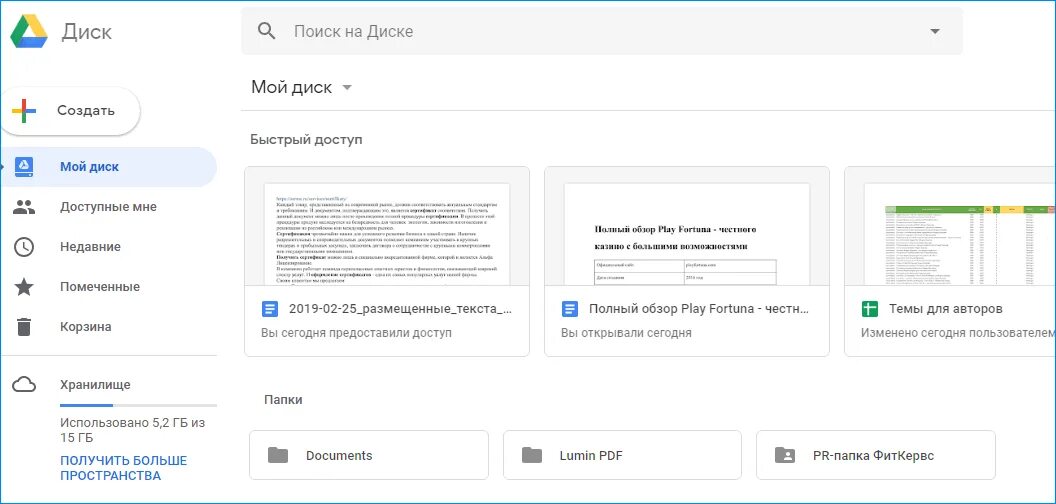
Task: Click file name 'Темы для авторов'
Action: click(946, 309)
